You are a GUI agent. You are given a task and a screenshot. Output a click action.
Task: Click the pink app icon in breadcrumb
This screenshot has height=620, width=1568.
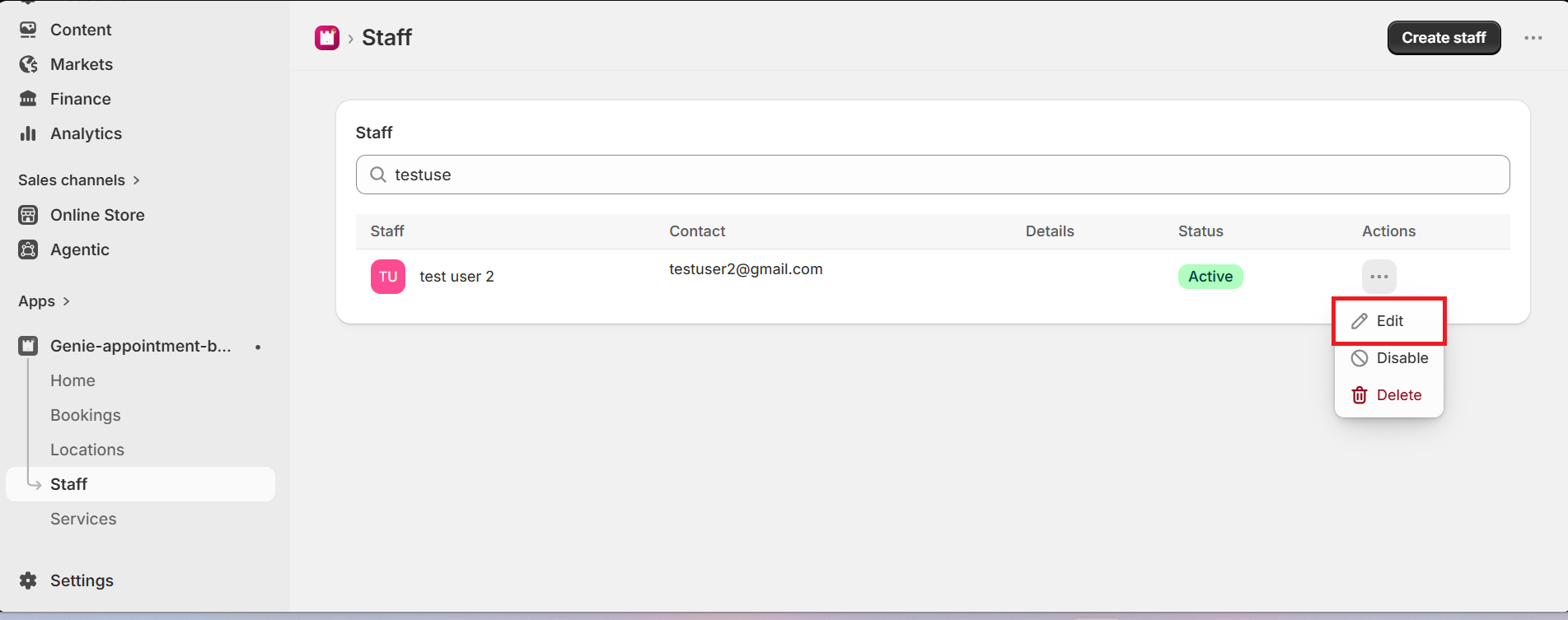point(327,38)
